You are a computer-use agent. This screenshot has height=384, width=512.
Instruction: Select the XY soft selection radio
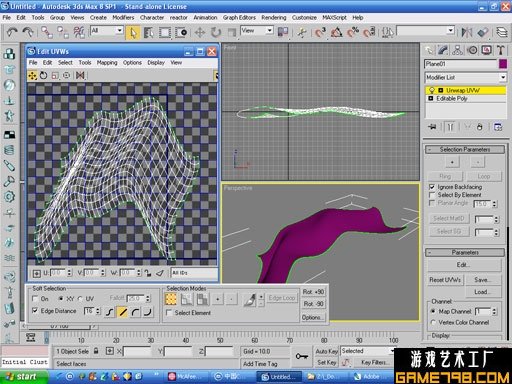pos(61,298)
